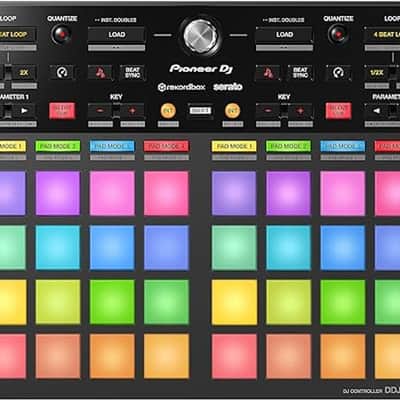Viewport: 400px width, 400px height.
Task: Hit left deck magenta-pink pad, top row third column
Action: 112,193
